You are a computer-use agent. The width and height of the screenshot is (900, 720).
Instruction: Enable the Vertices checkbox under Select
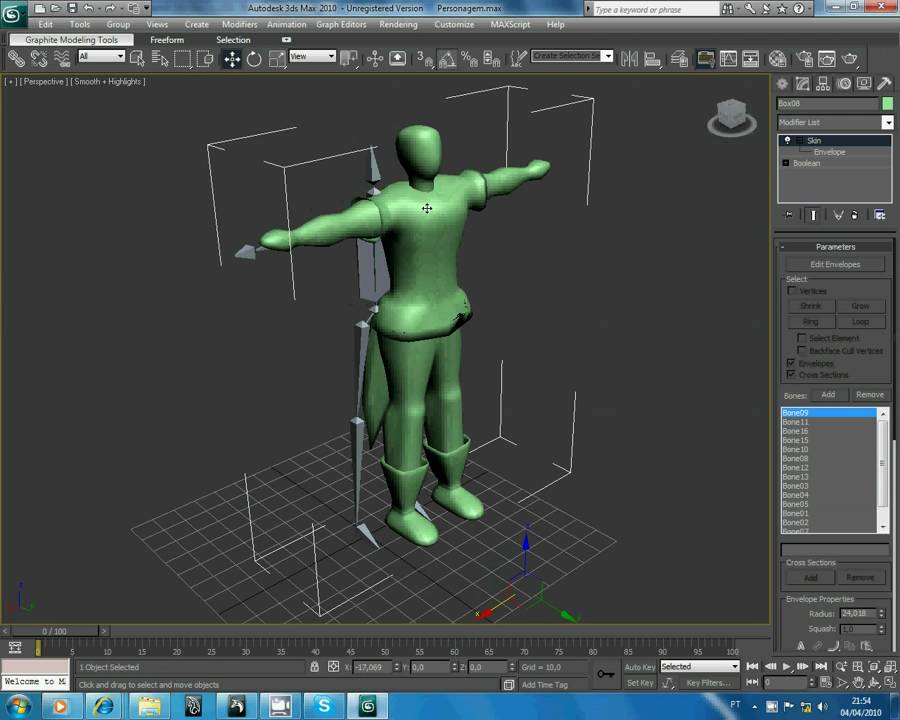[790, 291]
